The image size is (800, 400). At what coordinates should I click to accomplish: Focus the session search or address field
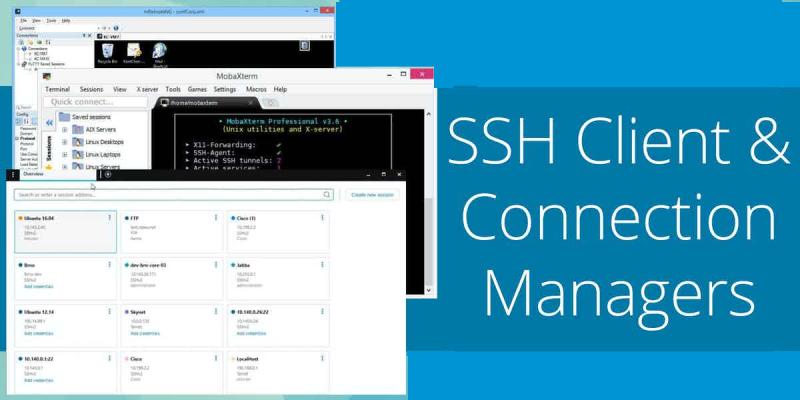[173, 195]
